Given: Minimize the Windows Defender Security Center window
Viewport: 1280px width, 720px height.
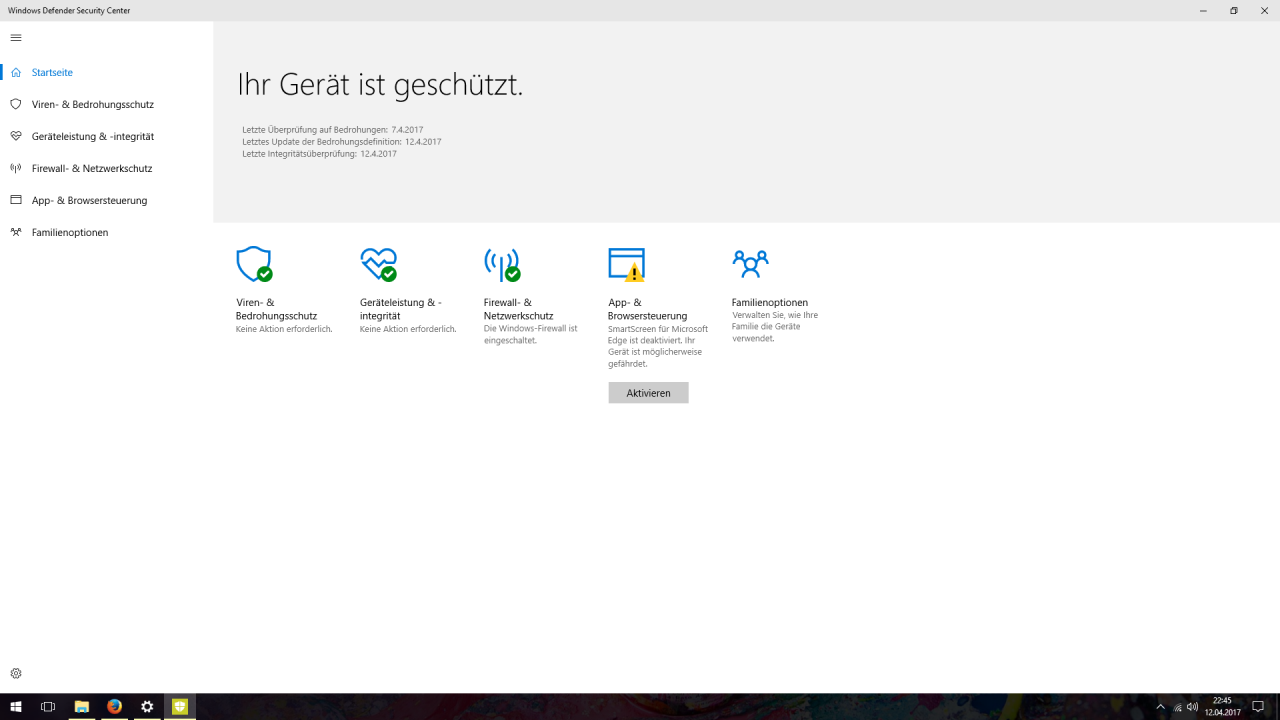Looking at the screenshot, I should (1203, 10).
